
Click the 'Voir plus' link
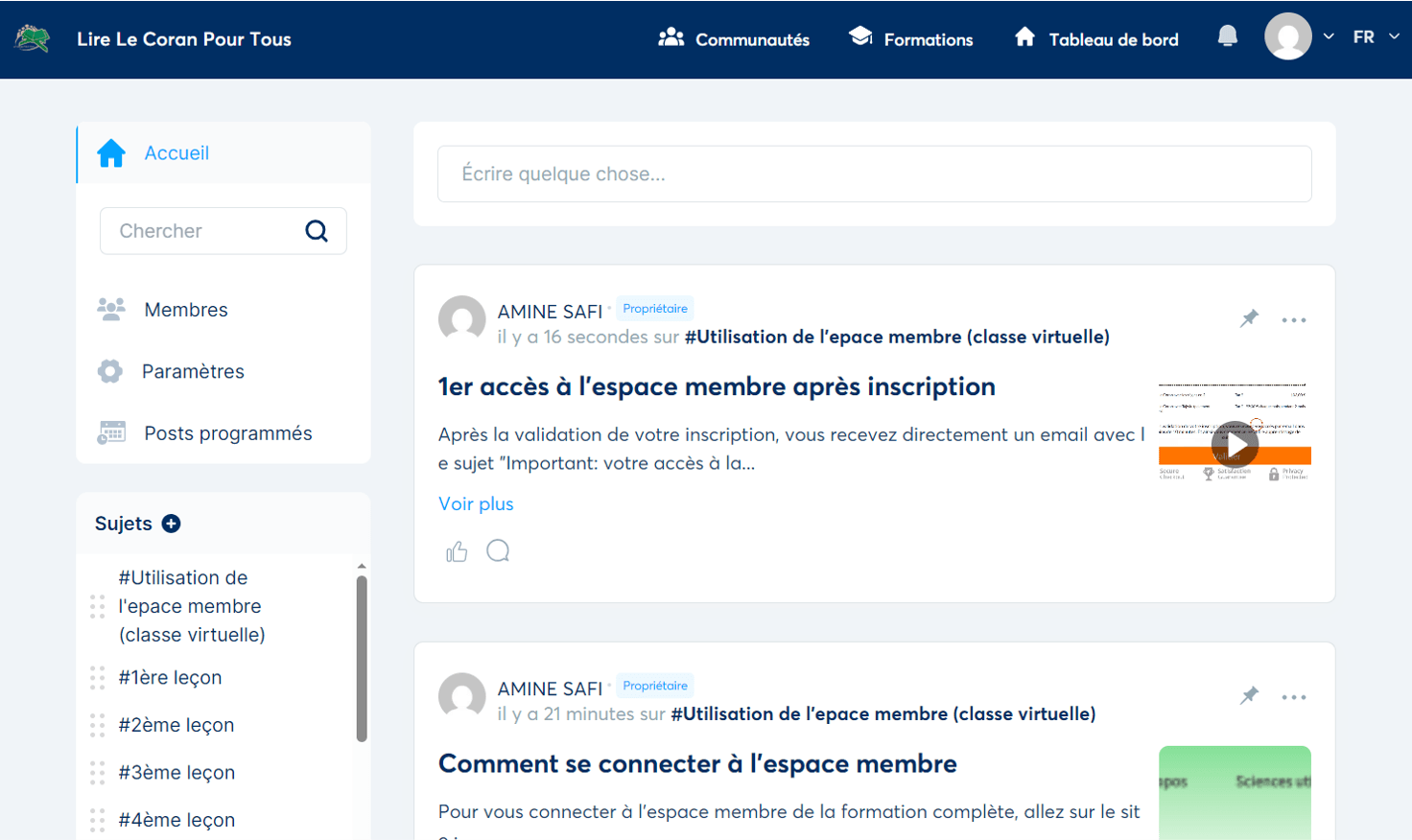click(x=476, y=503)
